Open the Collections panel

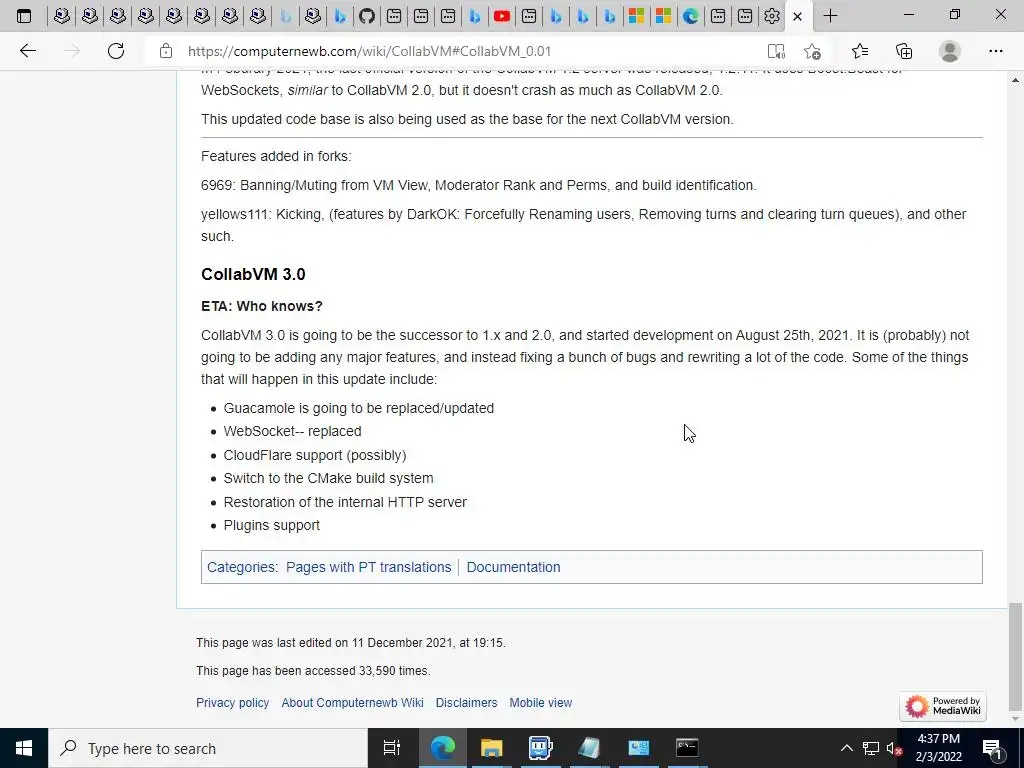(x=904, y=51)
